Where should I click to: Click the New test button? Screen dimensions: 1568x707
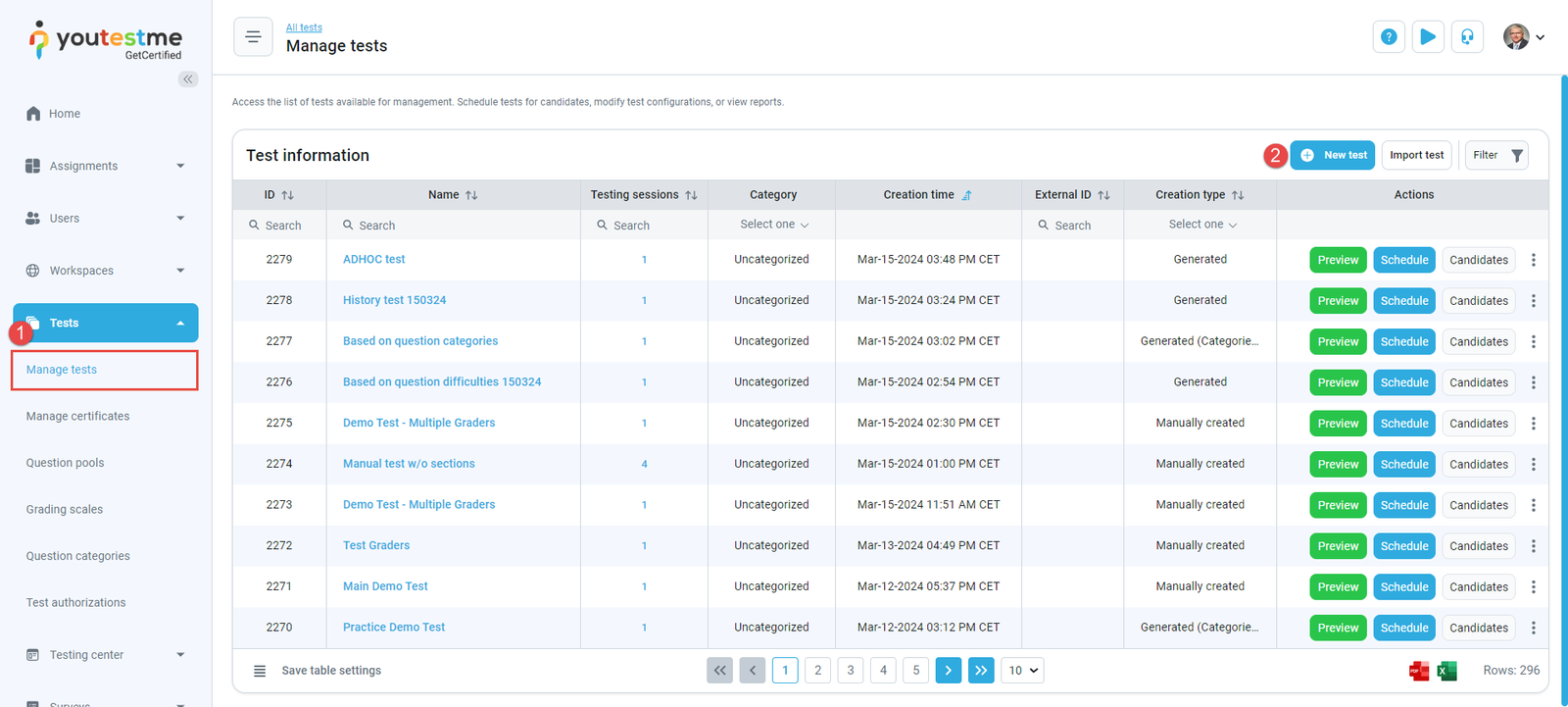pos(1334,155)
